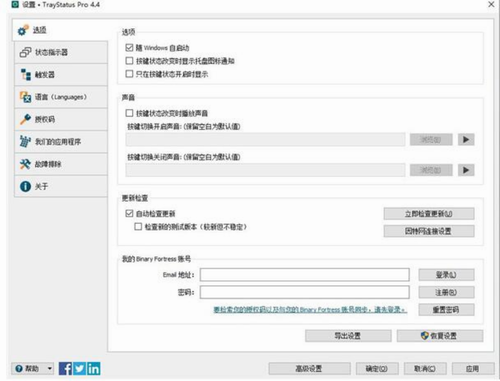This screenshot has width=500, height=381.
Task: Play the key toggle-off sound preview
Action: click(x=466, y=170)
